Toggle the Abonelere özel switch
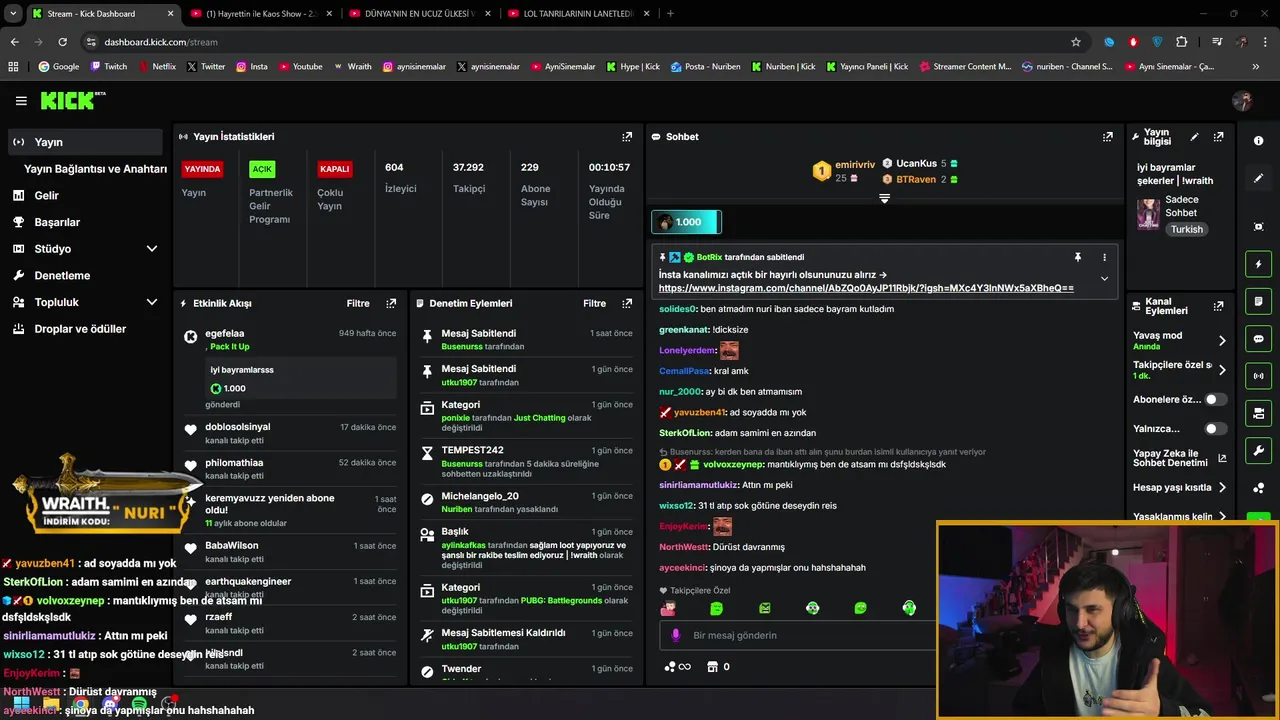Screen dimensions: 1280x720 [1215, 399]
